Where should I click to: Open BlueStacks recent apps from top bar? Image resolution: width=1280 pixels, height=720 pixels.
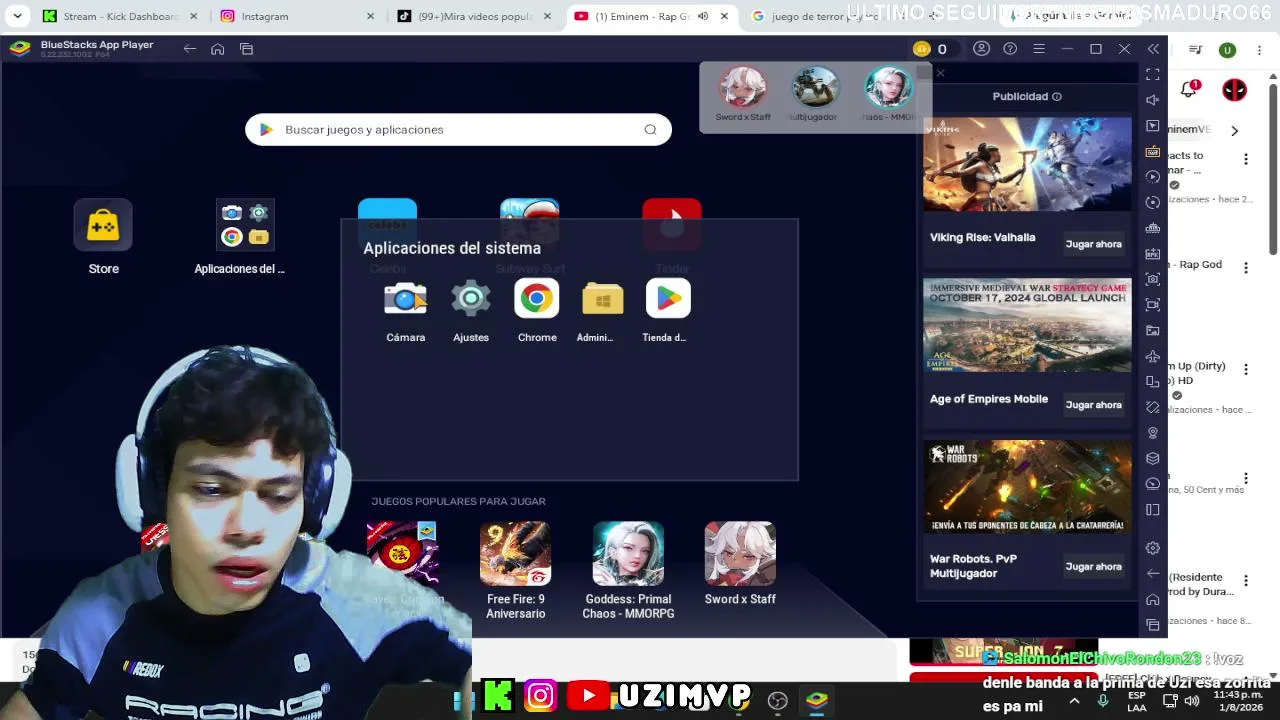pyautogui.click(x=246, y=49)
